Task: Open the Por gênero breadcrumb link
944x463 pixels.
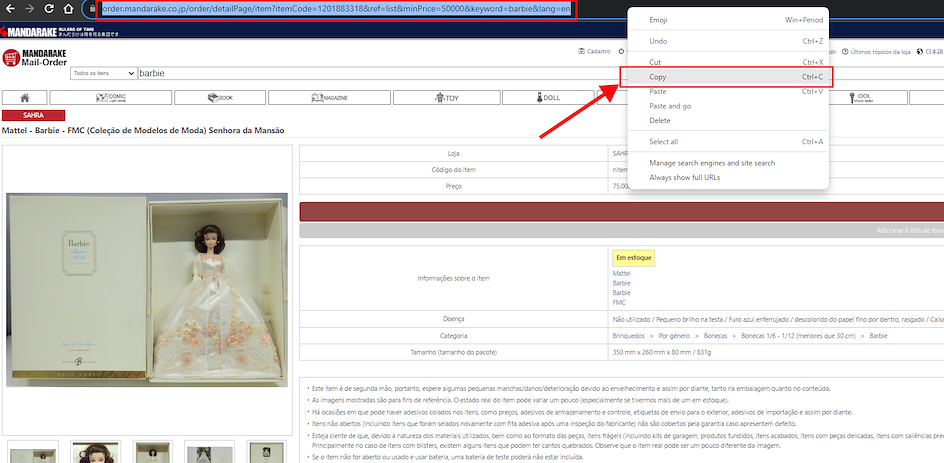Action: point(674,336)
